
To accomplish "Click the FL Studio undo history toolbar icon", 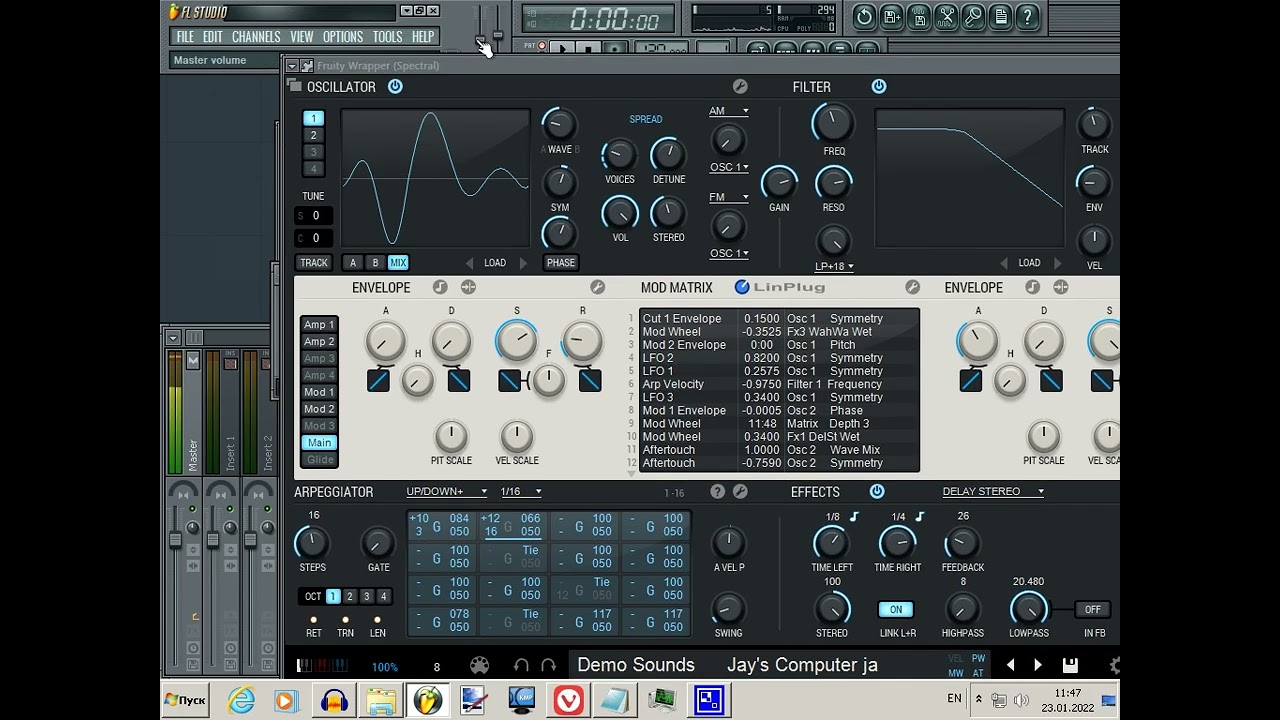I will point(864,17).
